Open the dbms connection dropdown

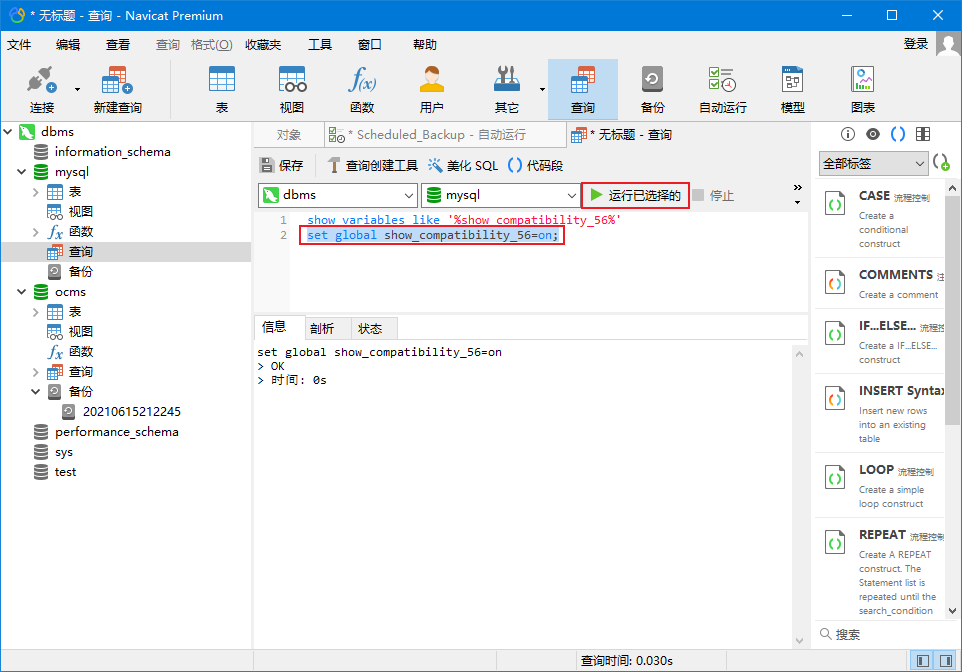[338, 195]
